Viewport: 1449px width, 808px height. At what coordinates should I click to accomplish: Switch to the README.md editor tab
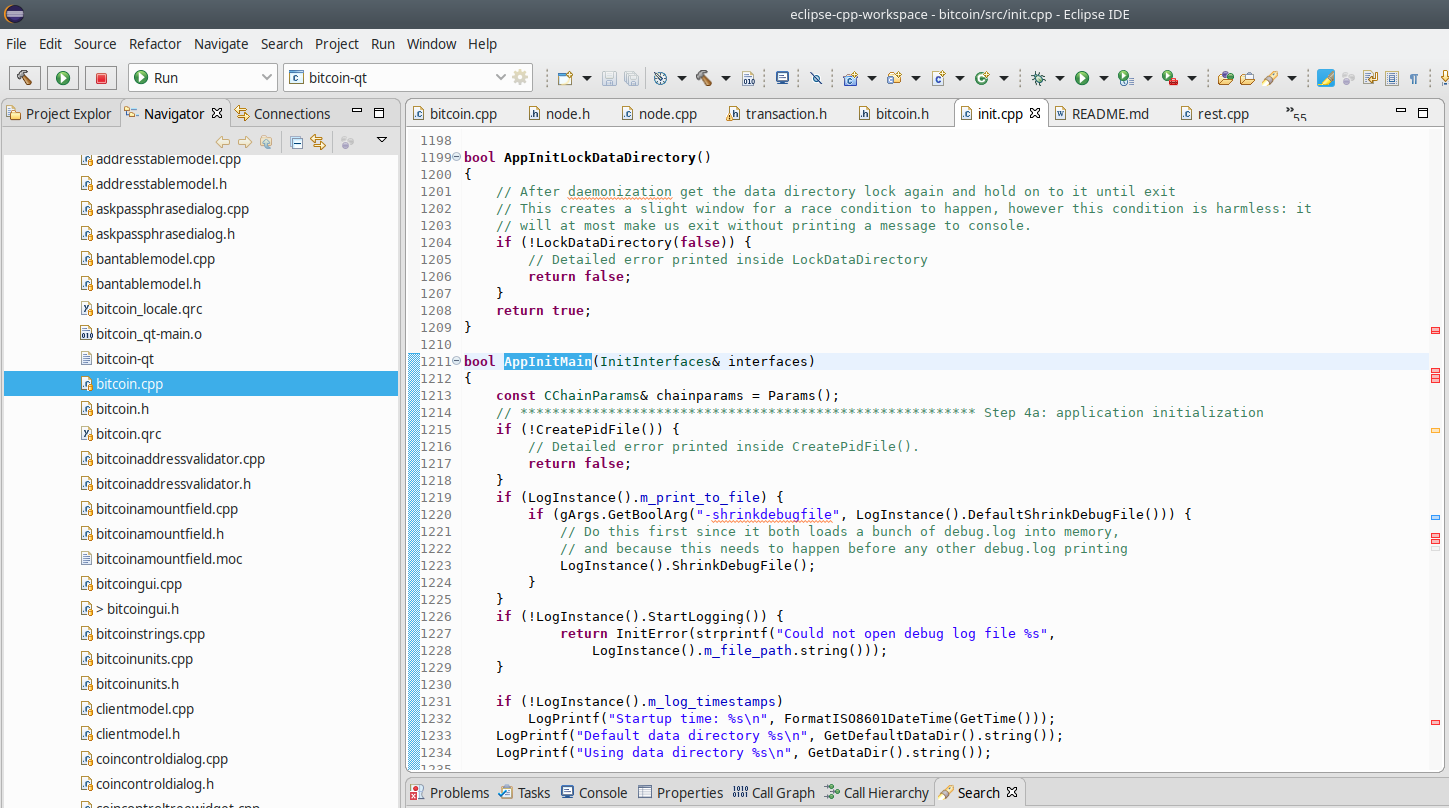point(1100,114)
